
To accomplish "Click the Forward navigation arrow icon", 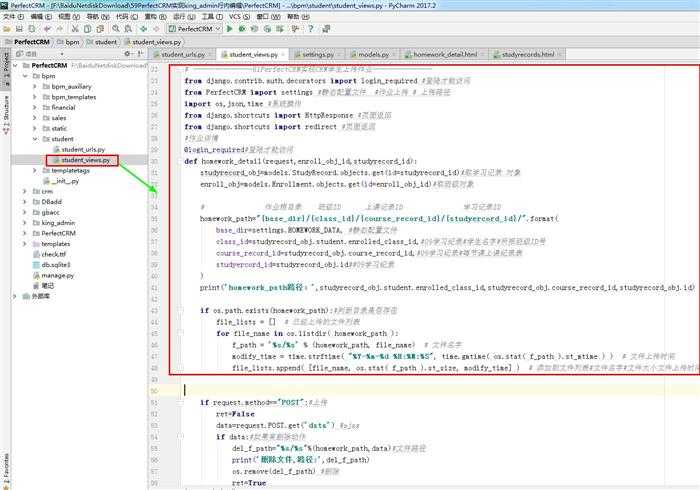I will (x=156, y=29).
